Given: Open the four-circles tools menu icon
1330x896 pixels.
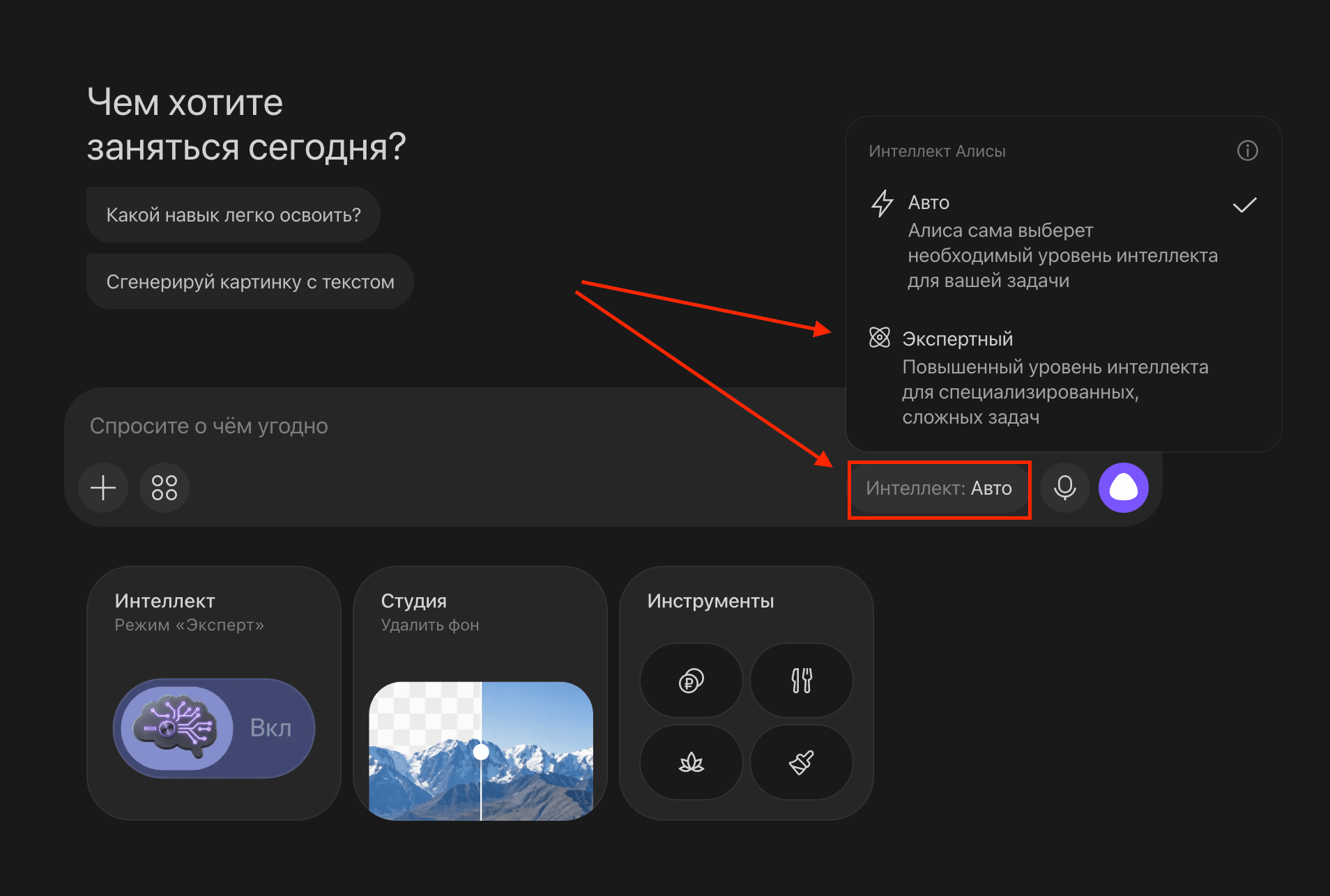Looking at the screenshot, I should [165, 488].
